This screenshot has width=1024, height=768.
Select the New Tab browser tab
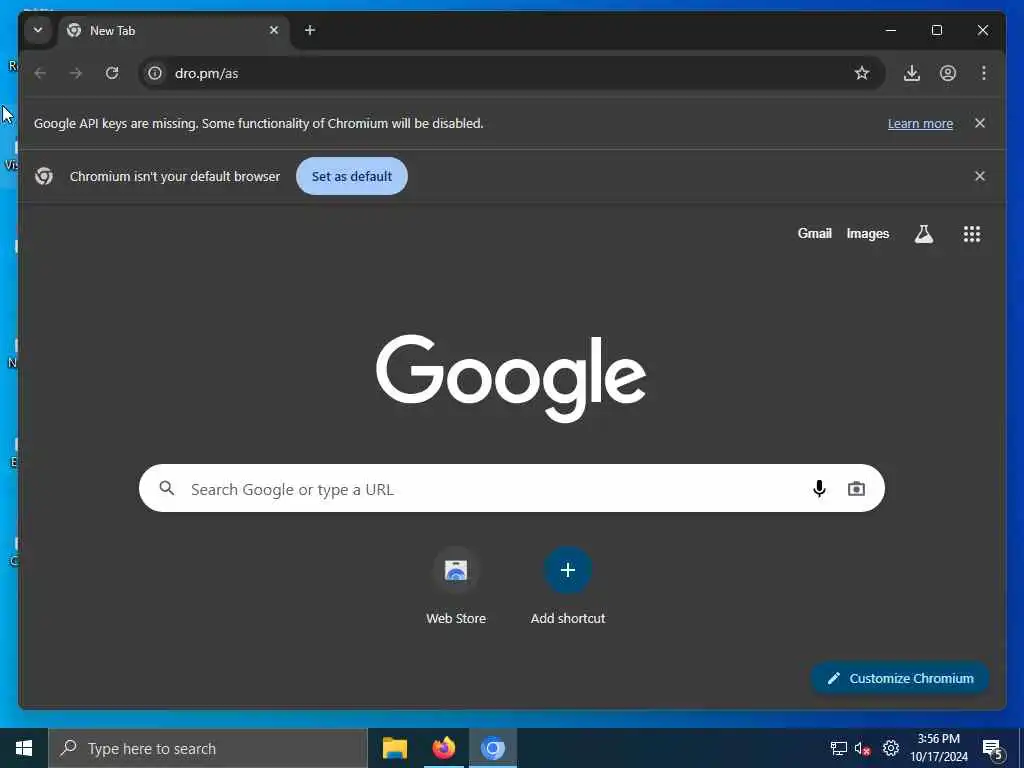[x=174, y=31]
